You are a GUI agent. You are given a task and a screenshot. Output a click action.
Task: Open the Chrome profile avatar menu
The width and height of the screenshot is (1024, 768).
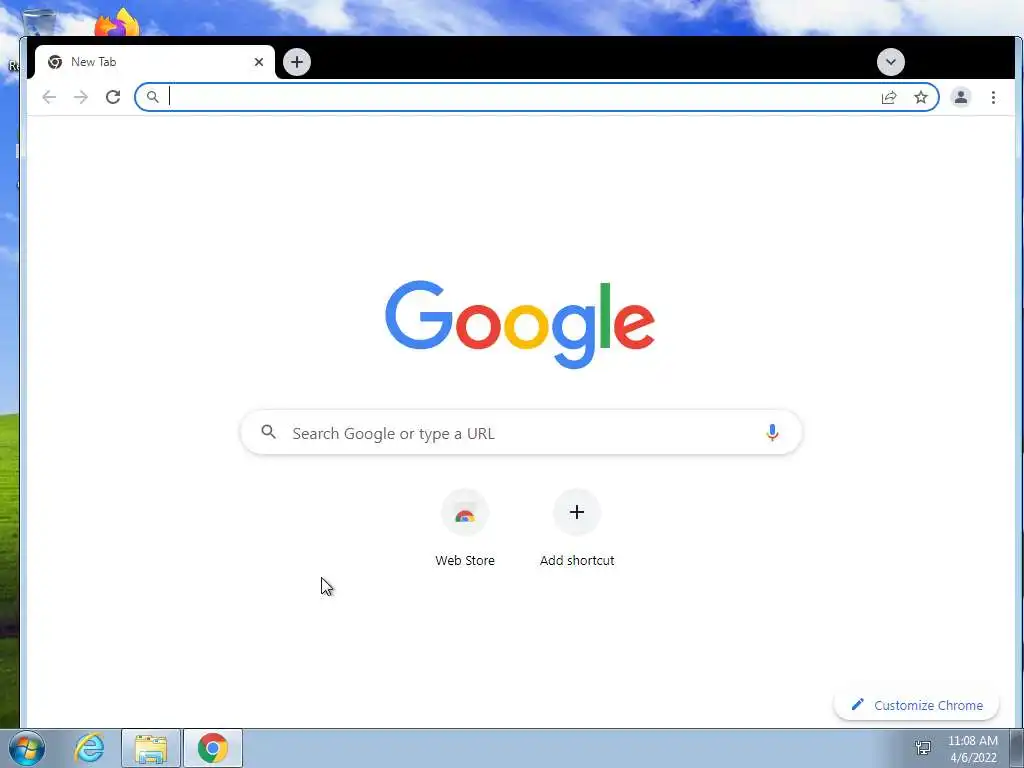coord(961,97)
